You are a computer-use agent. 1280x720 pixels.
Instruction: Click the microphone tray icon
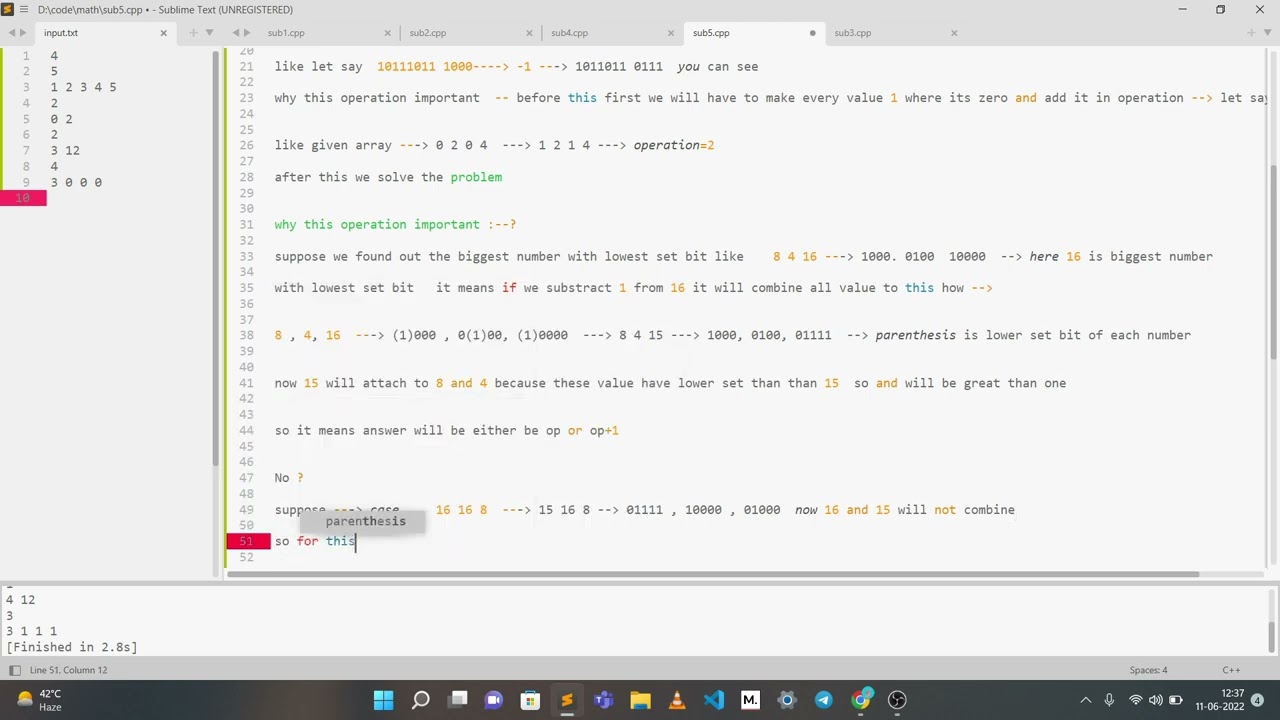click(x=1109, y=700)
